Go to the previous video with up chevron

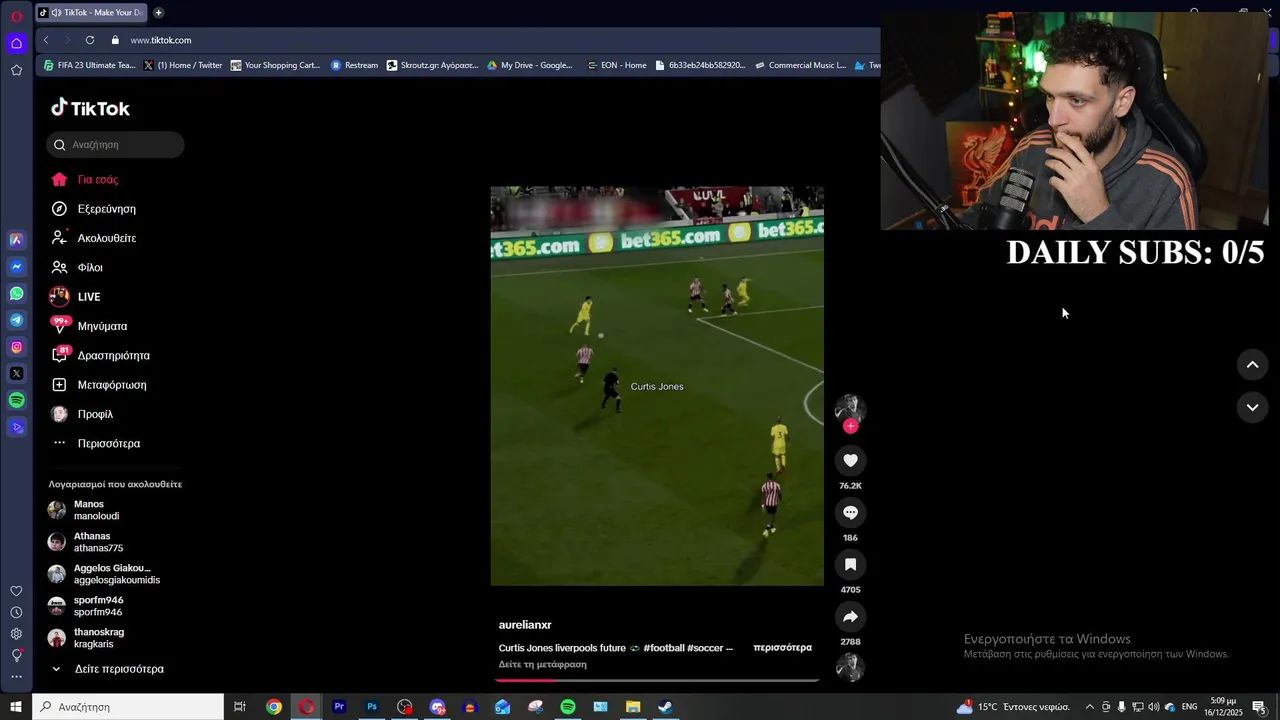click(1252, 365)
